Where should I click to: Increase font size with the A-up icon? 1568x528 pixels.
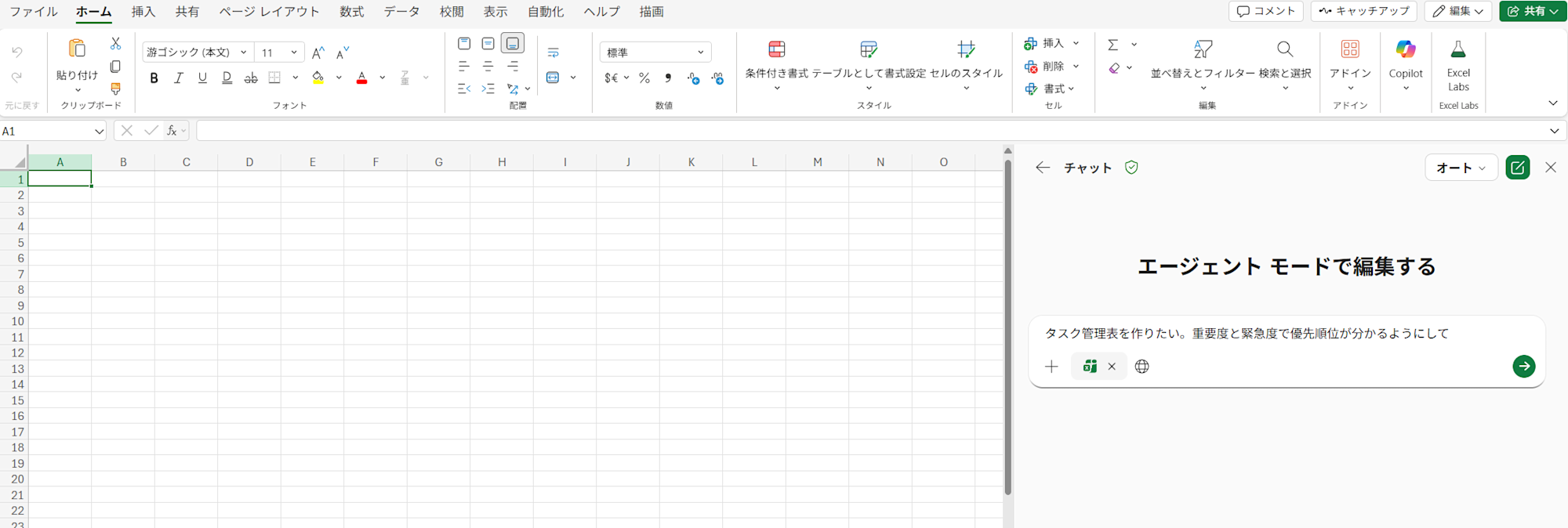click(x=318, y=52)
